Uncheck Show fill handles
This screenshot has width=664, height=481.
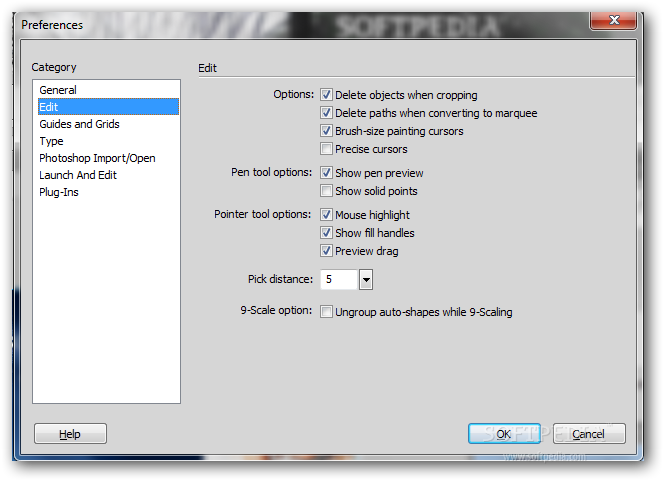coord(326,232)
